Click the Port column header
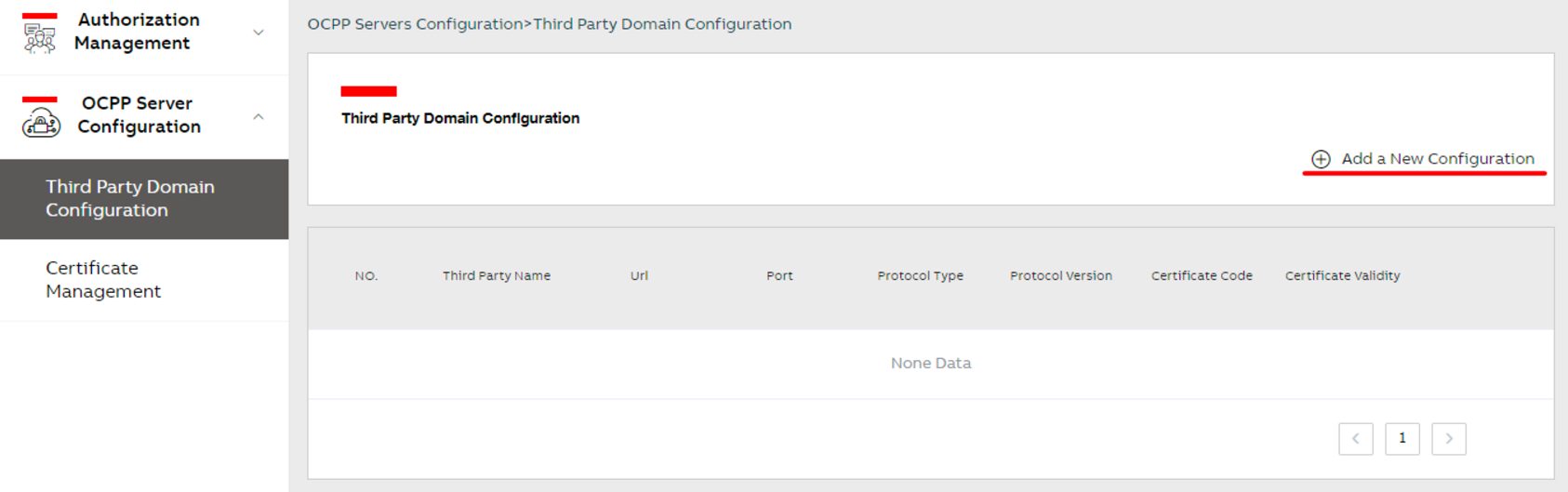Screen dimensions: 1568x492 (x=779, y=275)
